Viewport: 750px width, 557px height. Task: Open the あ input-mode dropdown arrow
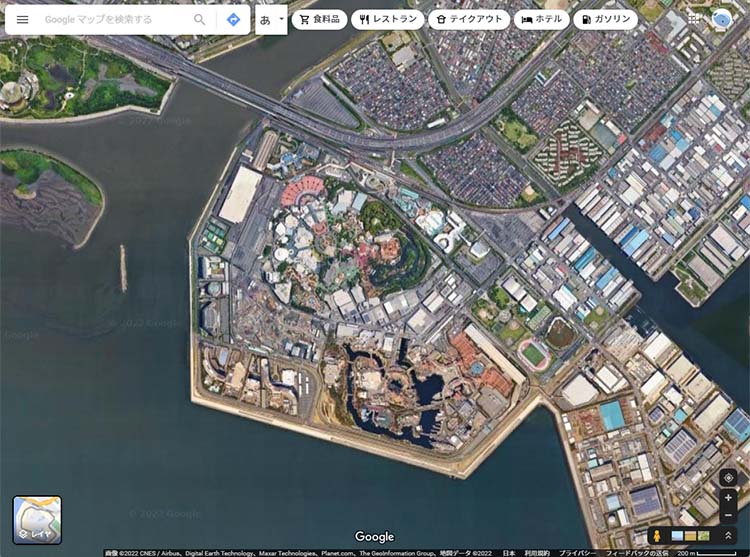click(281, 19)
